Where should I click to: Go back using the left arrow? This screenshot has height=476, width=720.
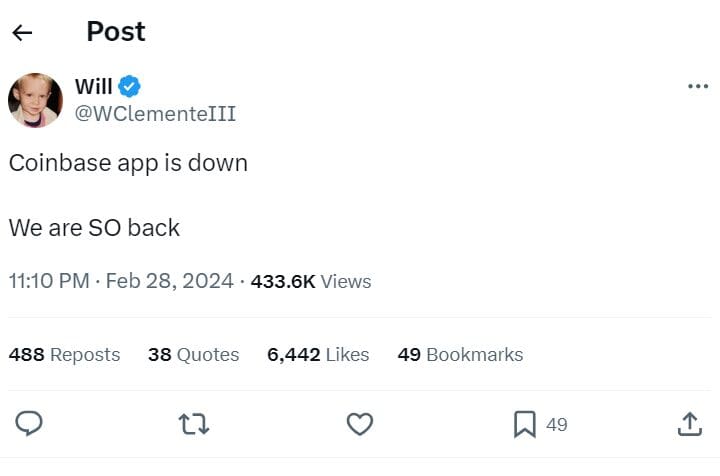pos(22,32)
